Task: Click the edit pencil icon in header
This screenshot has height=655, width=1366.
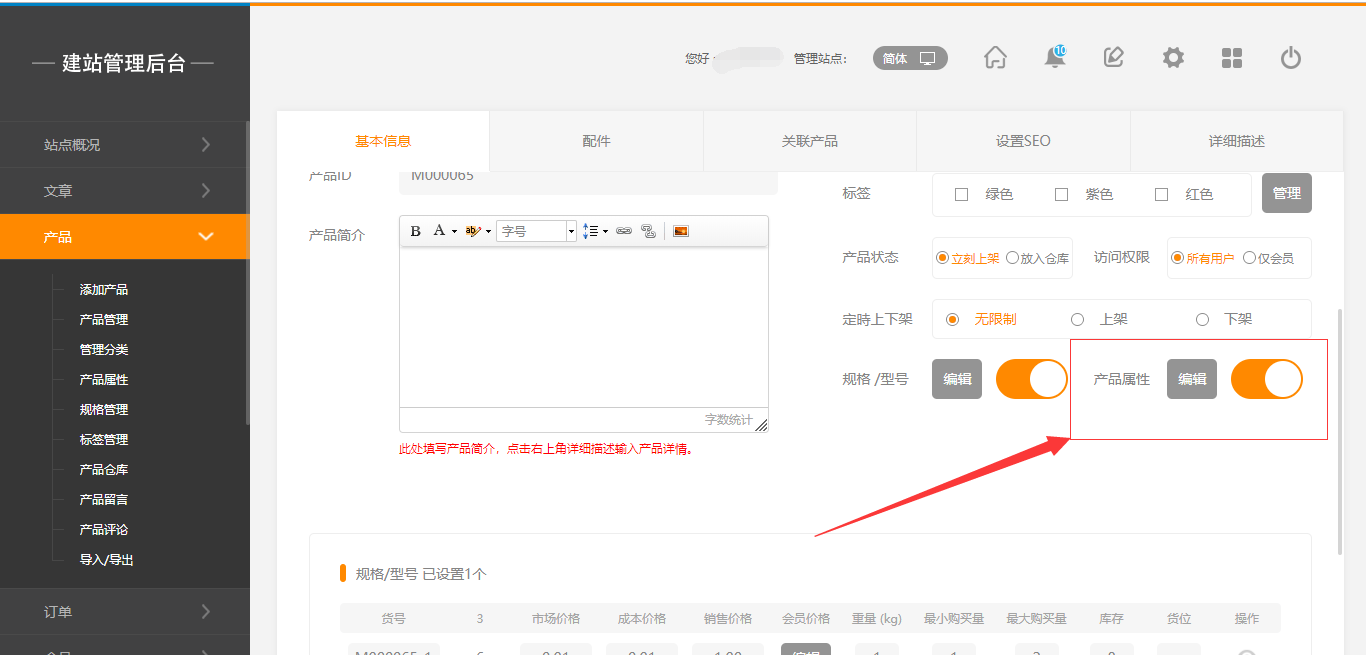Action: coord(1113,58)
